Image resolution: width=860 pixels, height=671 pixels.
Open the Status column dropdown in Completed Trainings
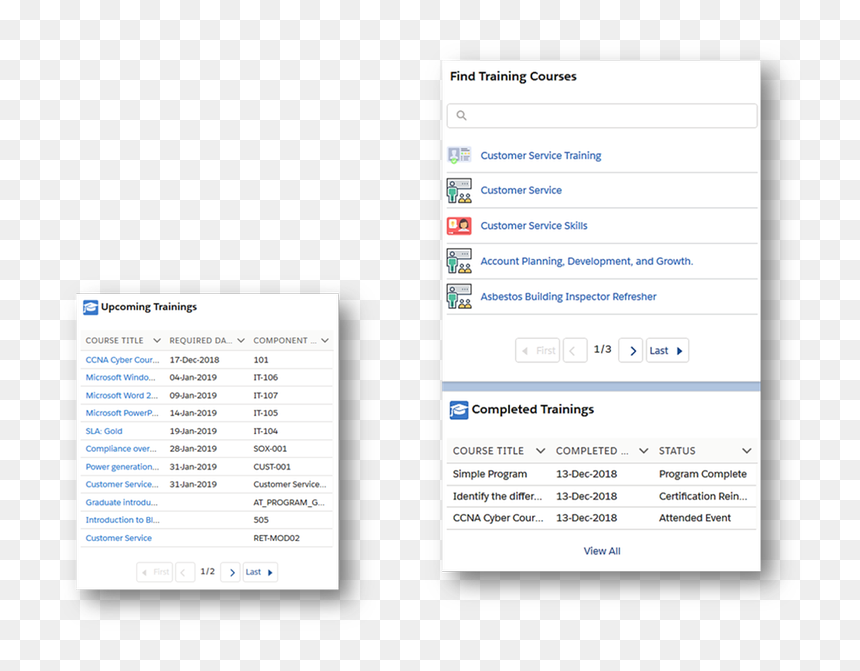point(746,450)
